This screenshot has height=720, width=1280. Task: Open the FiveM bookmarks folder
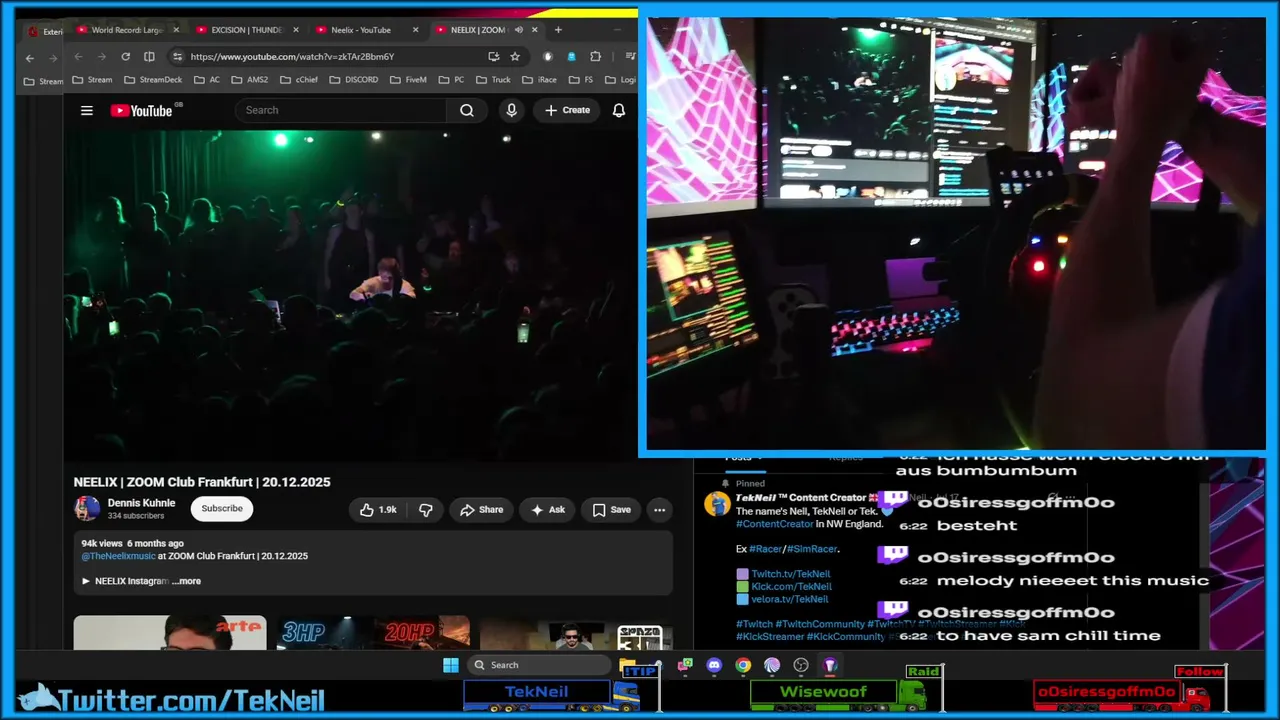(x=408, y=80)
